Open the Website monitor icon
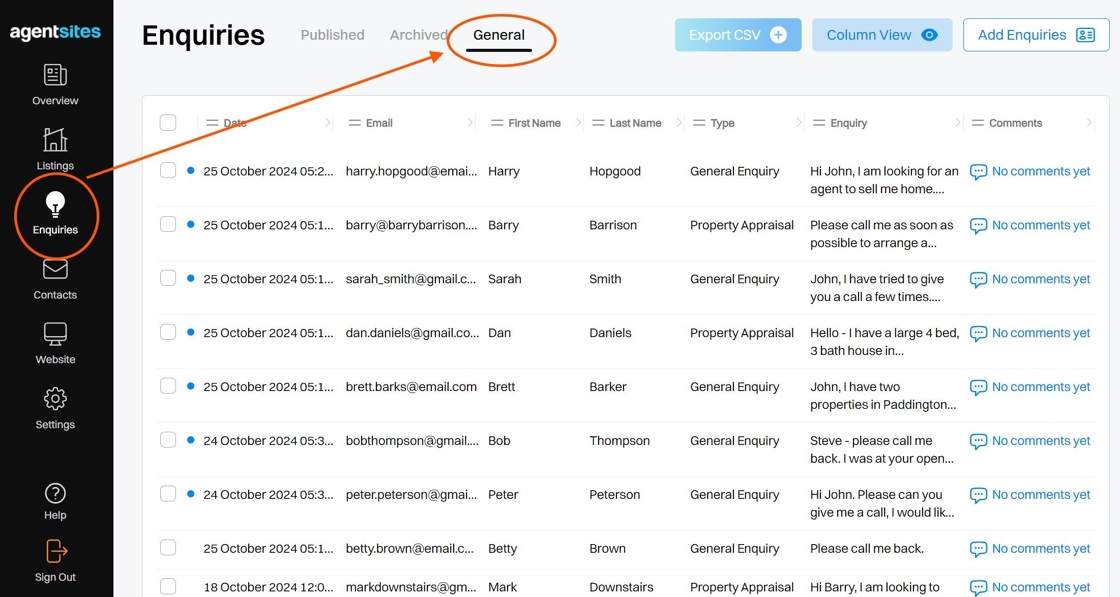The height and width of the screenshot is (597, 1120). (55, 333)
